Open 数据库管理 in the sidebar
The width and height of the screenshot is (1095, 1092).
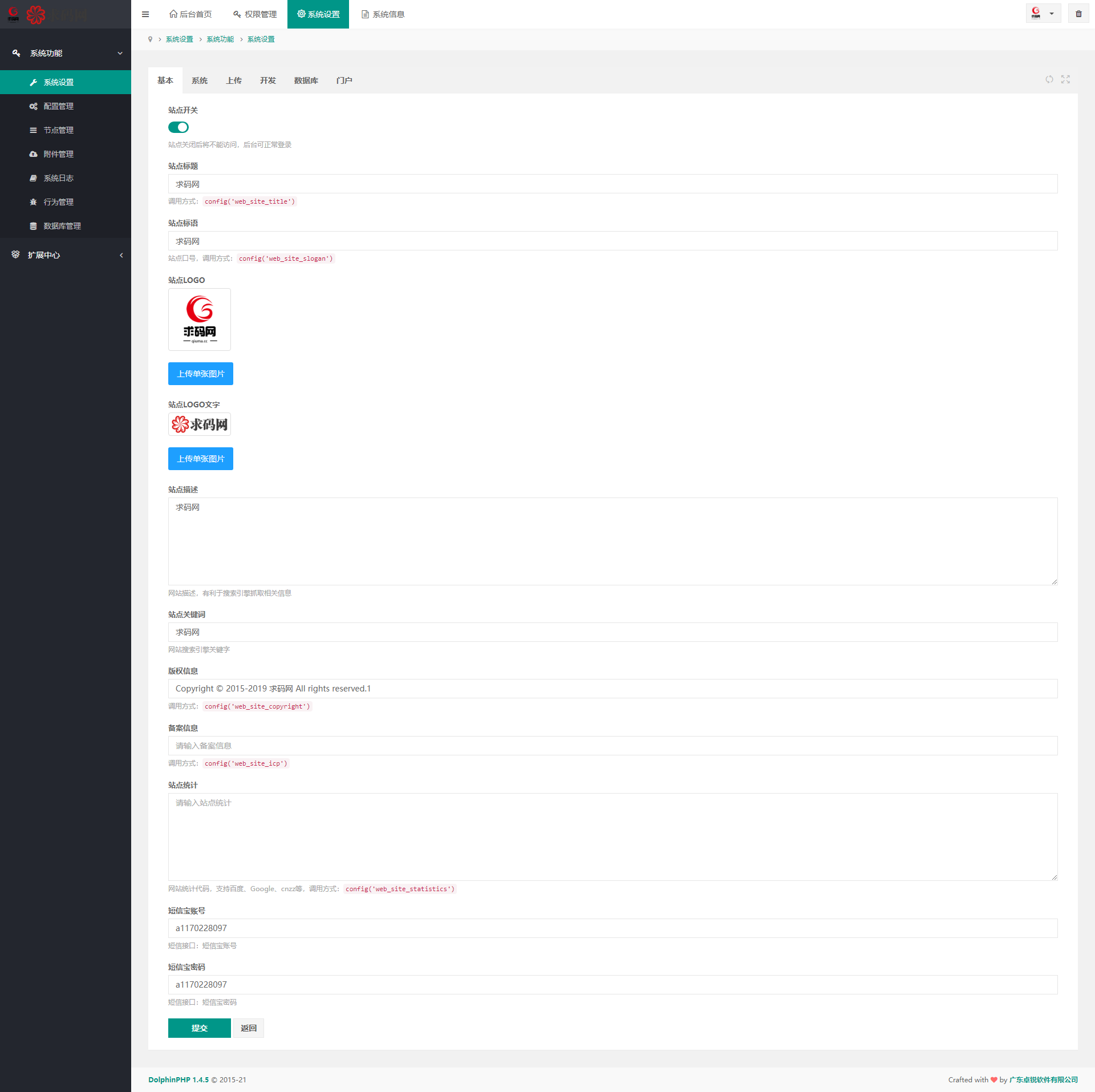click(x=62, y=226)
